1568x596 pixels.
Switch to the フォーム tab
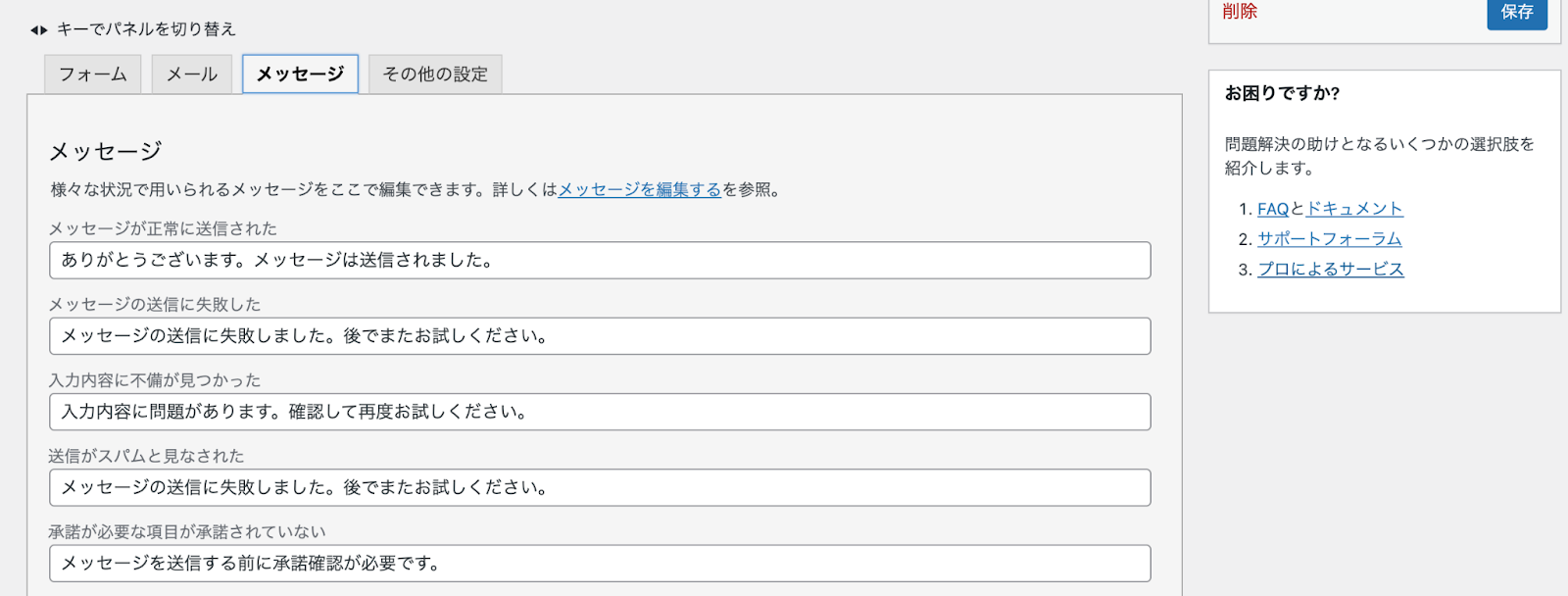(93, 74)
